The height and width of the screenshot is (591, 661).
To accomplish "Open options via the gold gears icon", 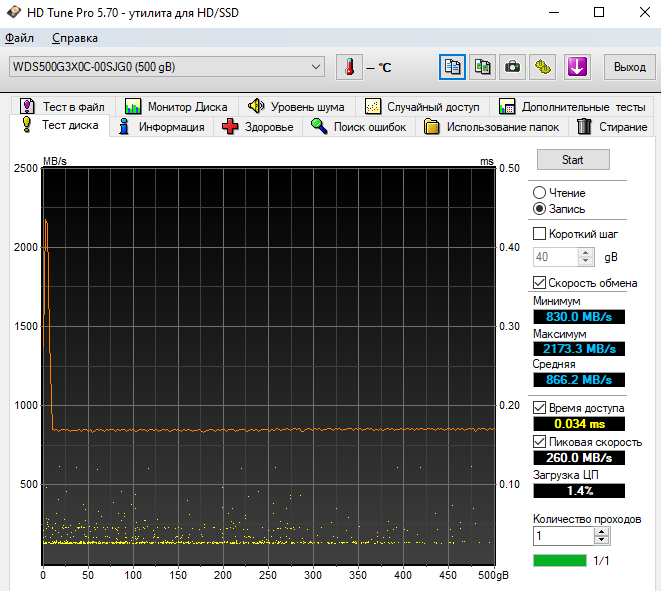I will pos(544,67).
